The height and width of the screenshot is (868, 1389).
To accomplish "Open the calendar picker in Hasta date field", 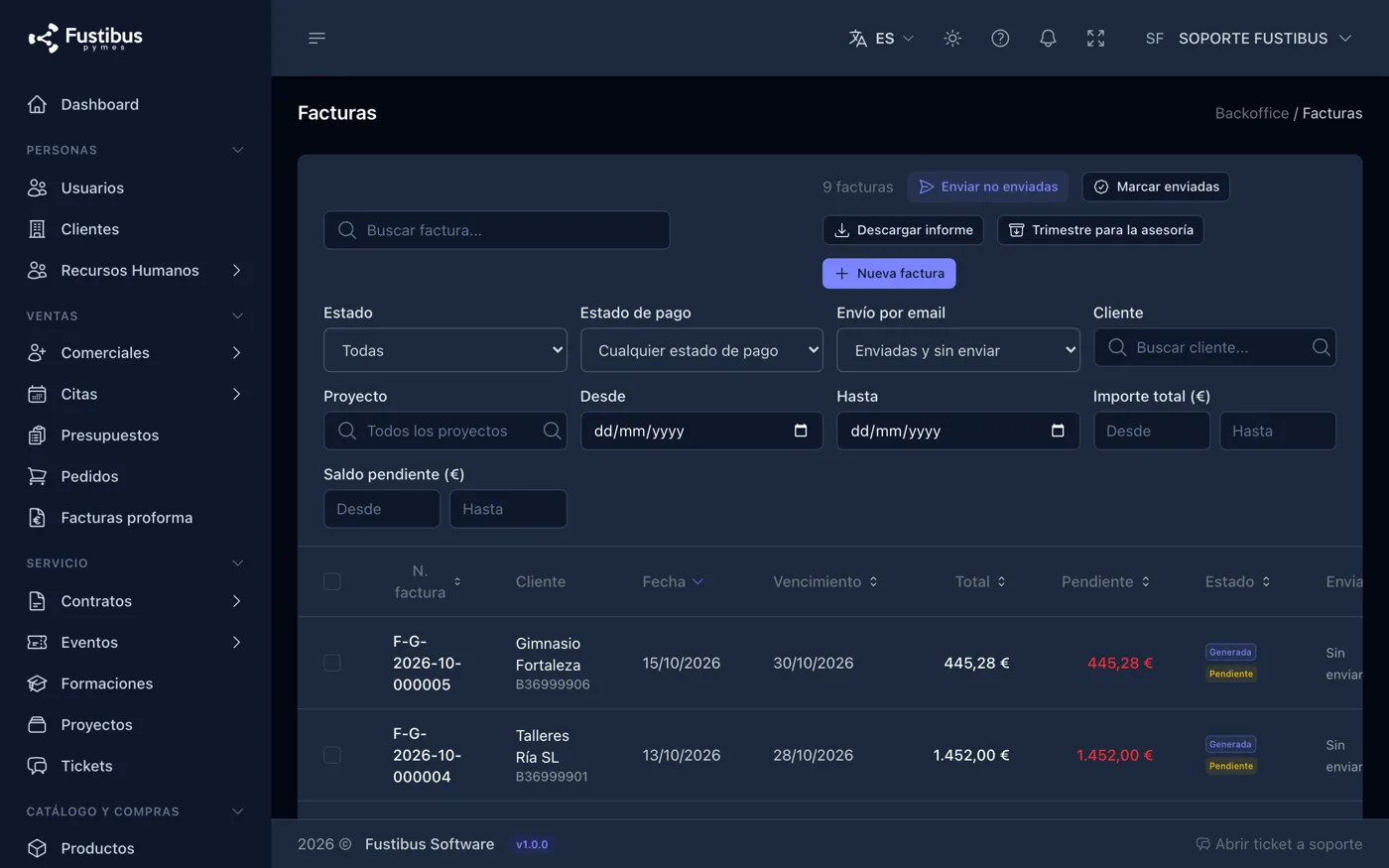I will [x=1058, y=431].
